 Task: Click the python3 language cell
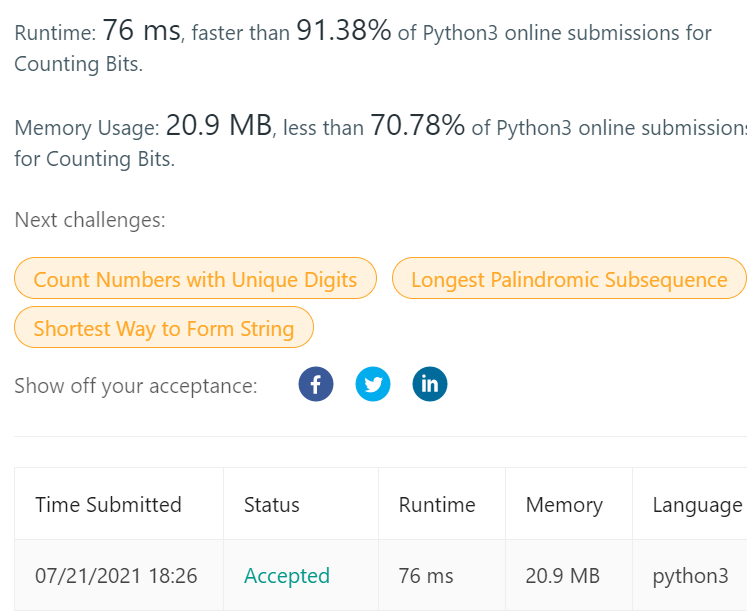690,575
